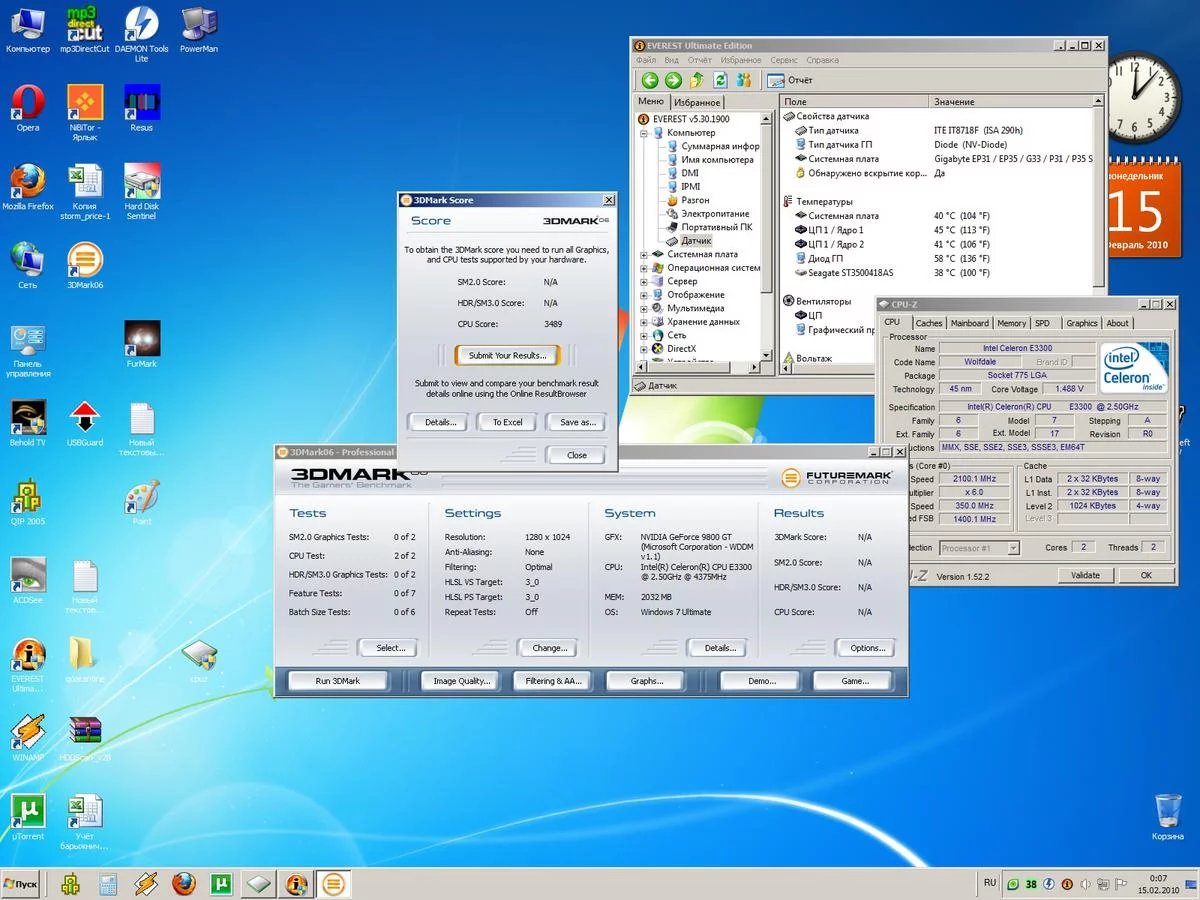Click Select... under the Tests section

390,648
